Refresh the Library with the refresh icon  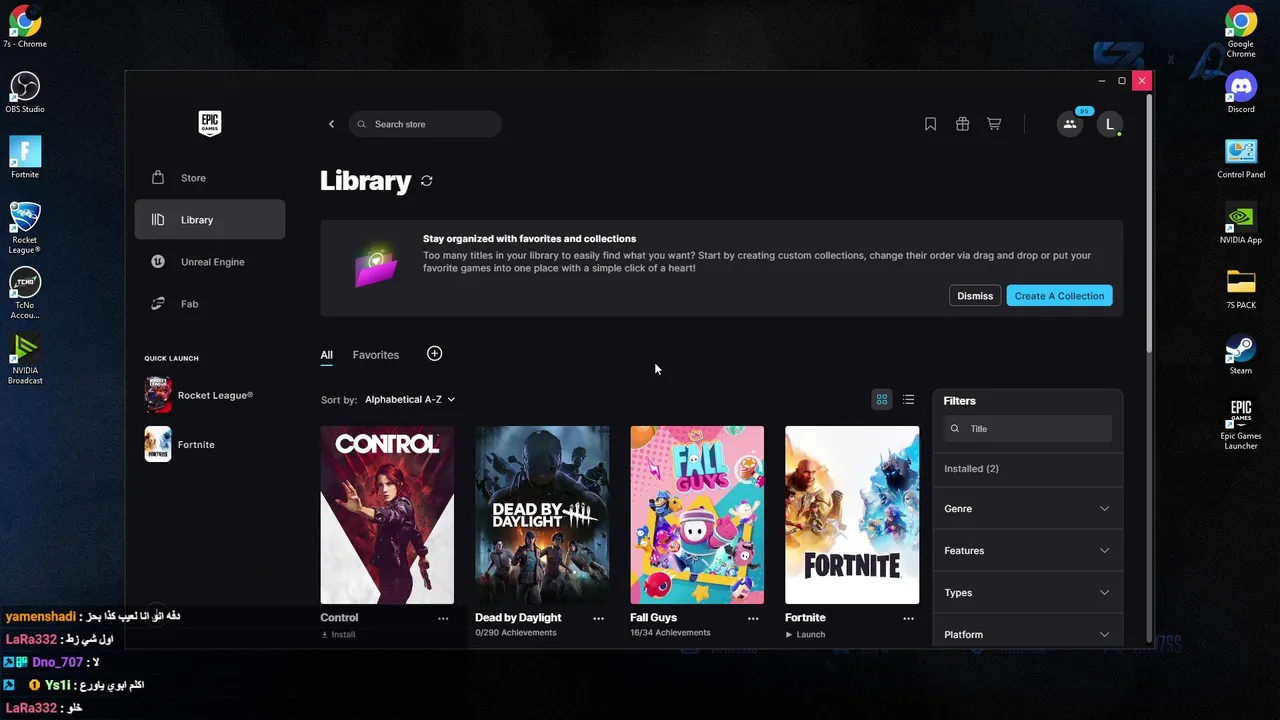click(427, 181)
